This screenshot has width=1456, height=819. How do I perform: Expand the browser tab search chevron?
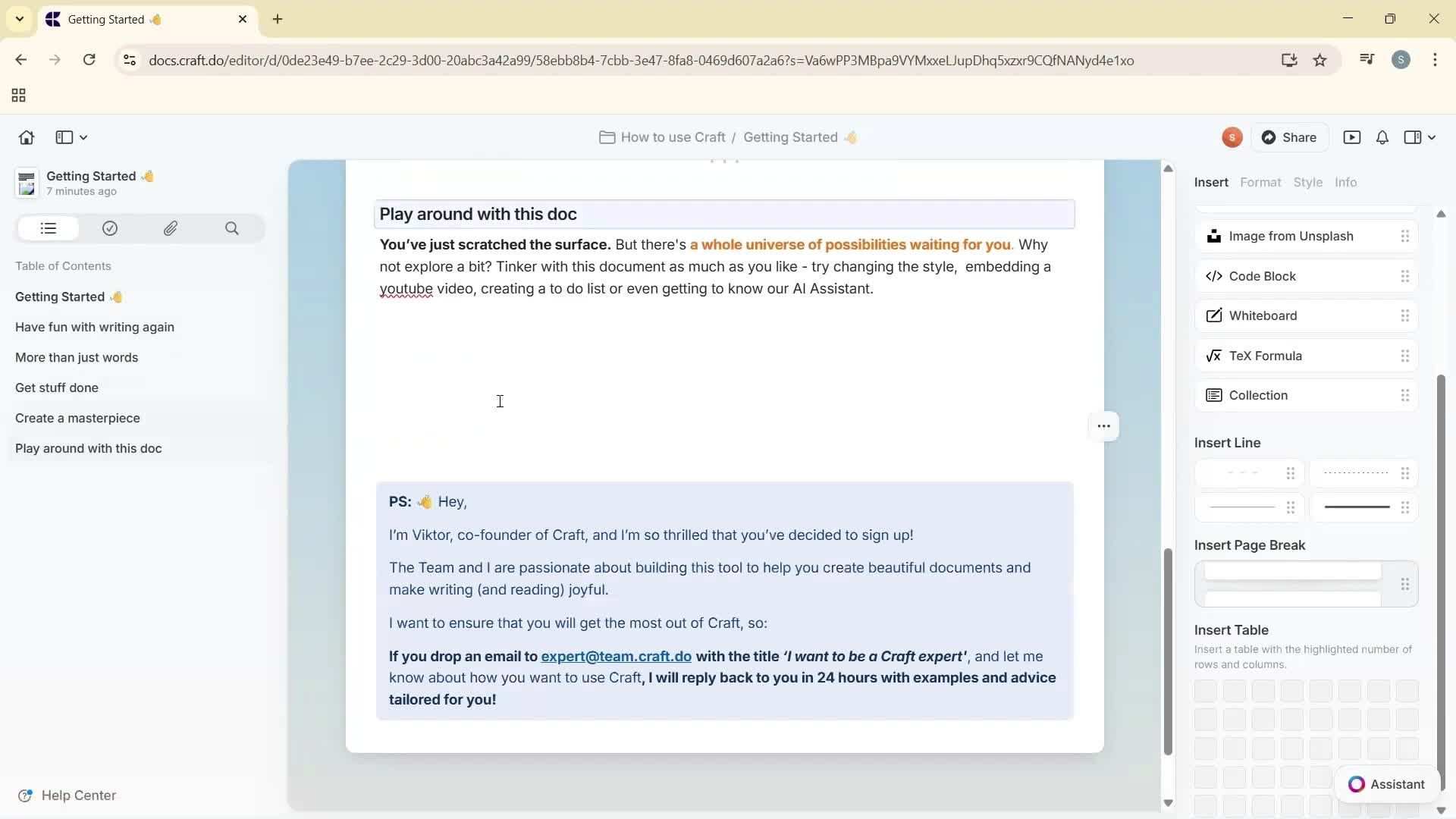tap(19, 19)
